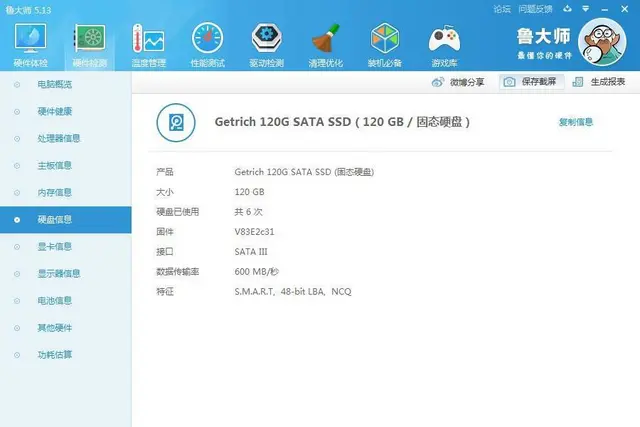Click the Weibo share icon

tap(438, 82)
